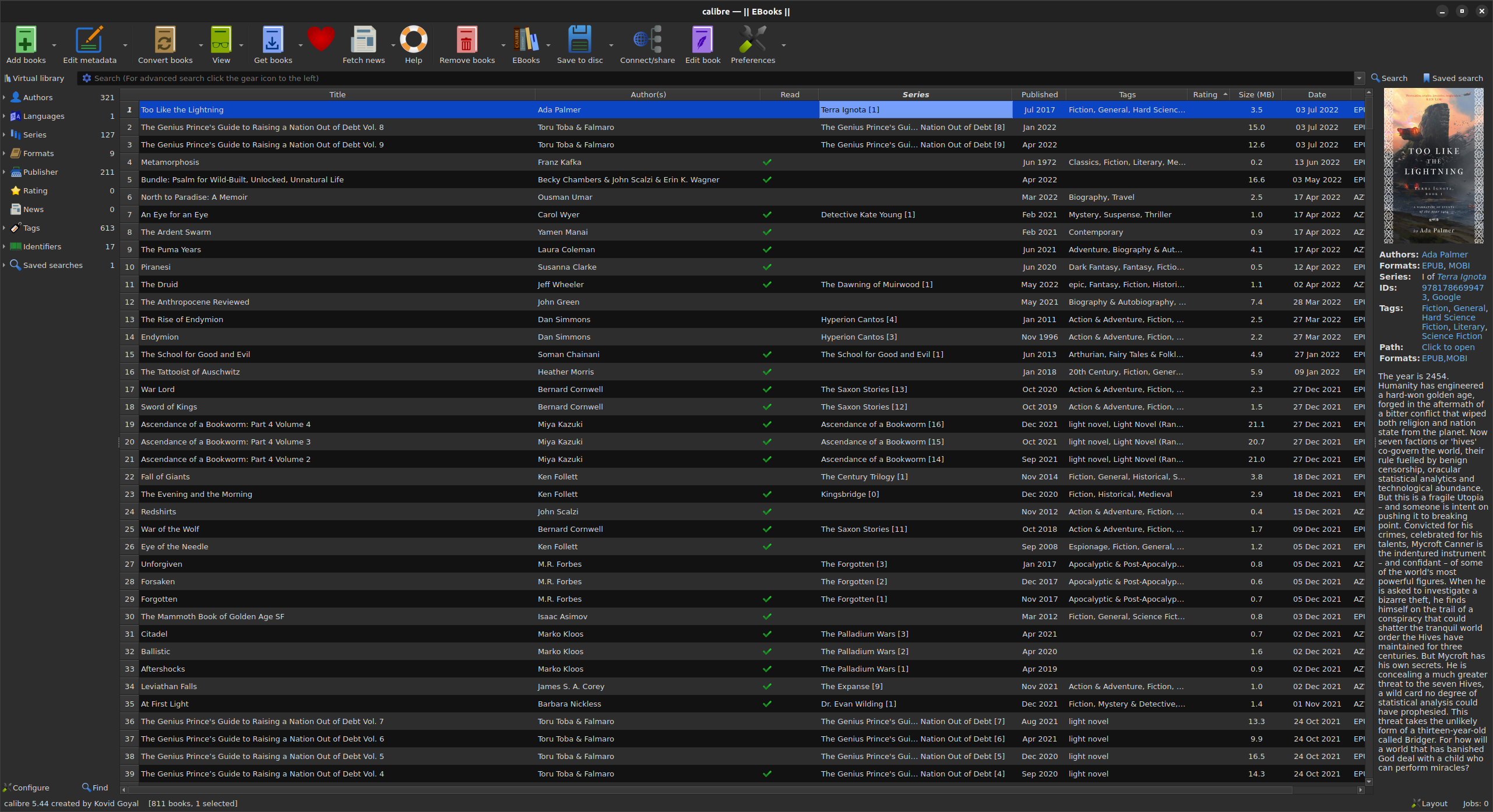The image size is (1493, 812).
Task: Click the Edit book icon
Action: click(x=703, y=40)
